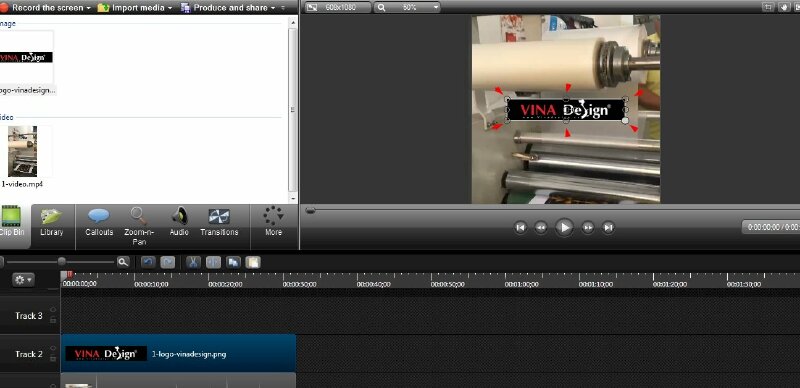This screenshot has height=388, width=800.
Task: Toggle Track 2 visibility
Action: pyautogui.click(x=53, y=348)
